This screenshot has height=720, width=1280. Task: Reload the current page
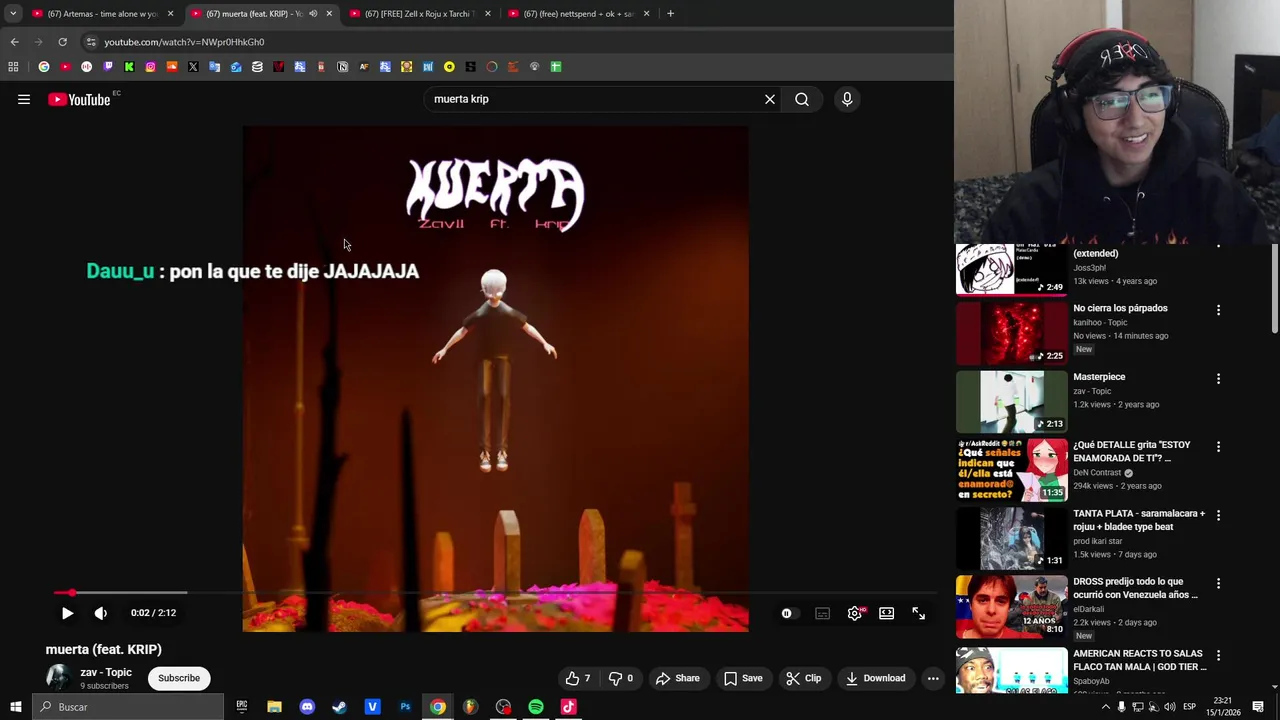click(x=62, y=42)
